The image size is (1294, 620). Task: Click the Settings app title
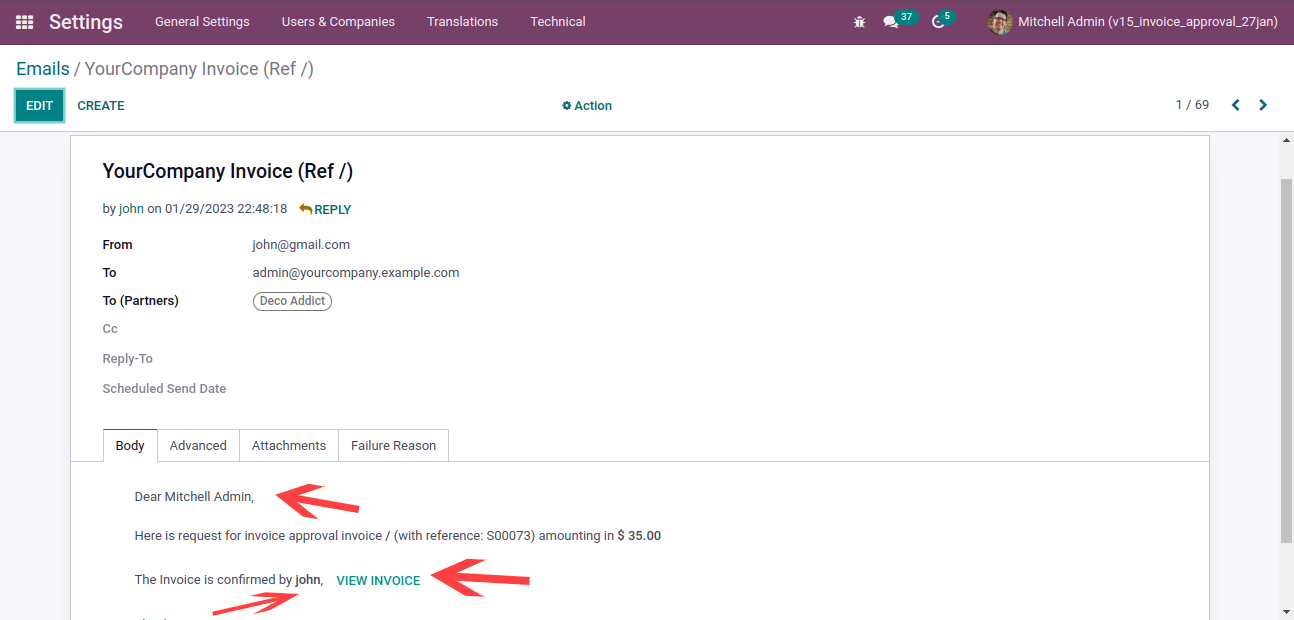click(86, 22)
